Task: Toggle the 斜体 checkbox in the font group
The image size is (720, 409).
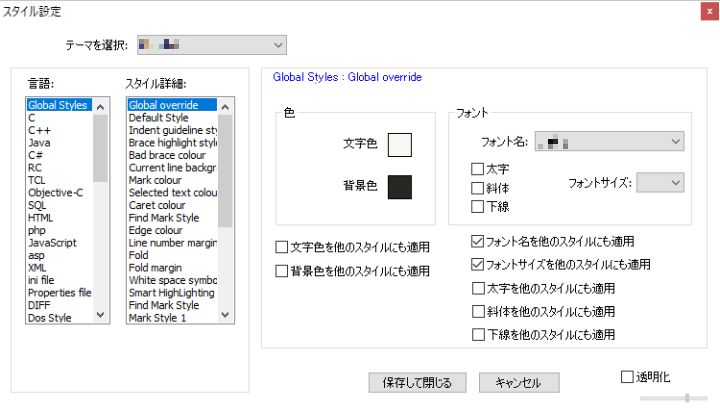Action: pos(477,187)
